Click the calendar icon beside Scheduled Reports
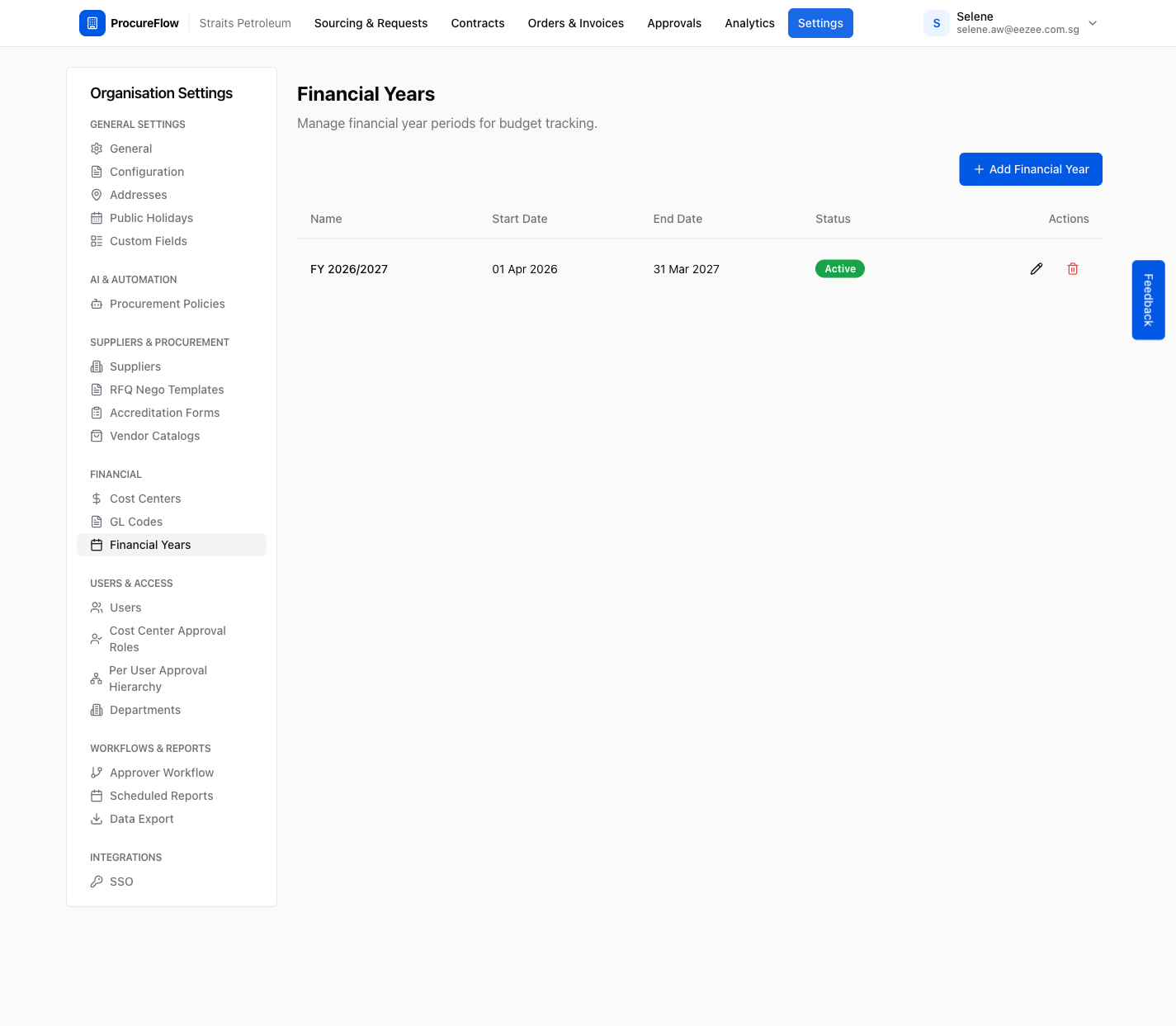This screenshot has height=1026, width=1176. click(x=97, y=796)
